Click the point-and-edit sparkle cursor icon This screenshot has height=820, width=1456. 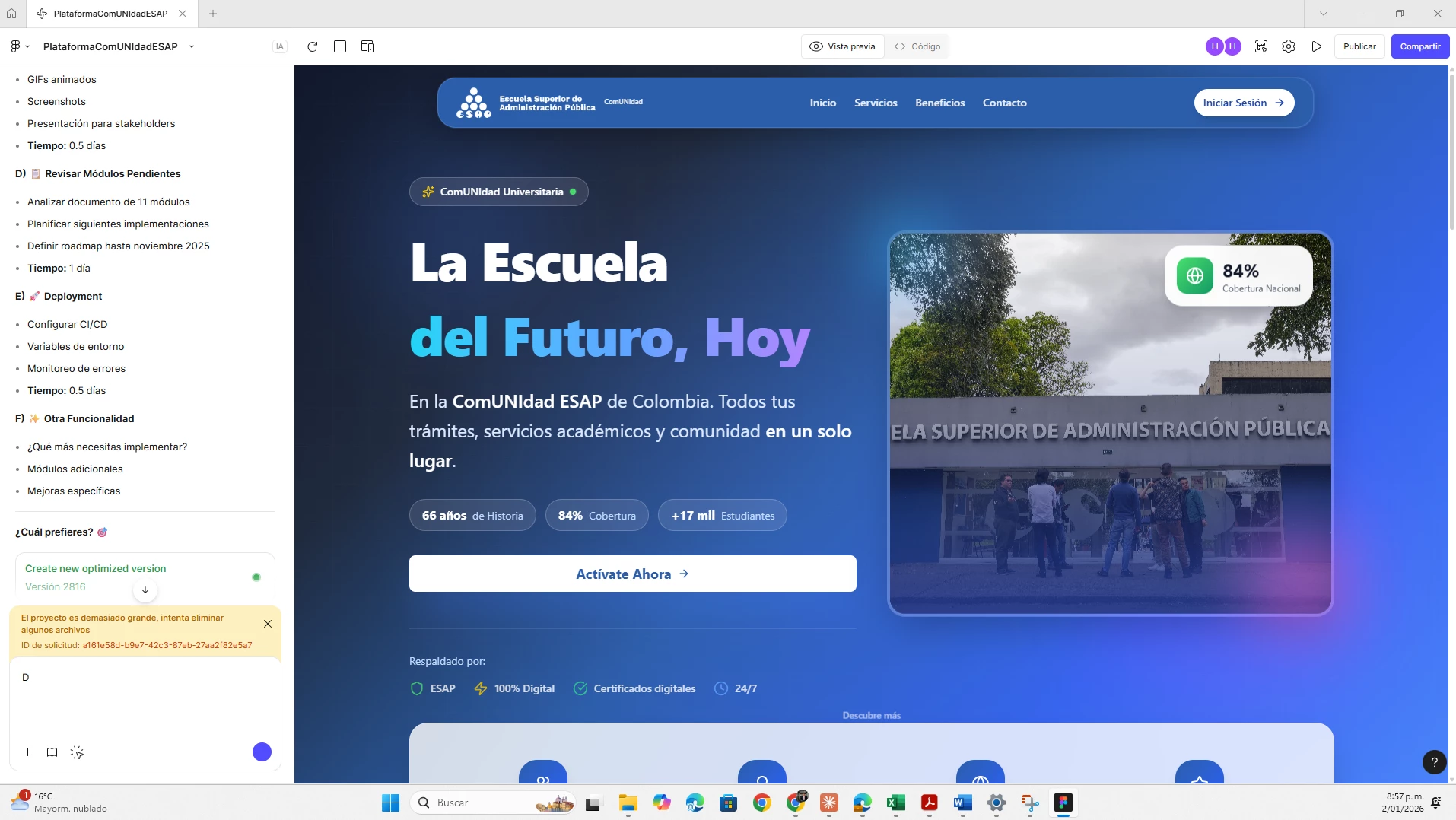[x=77, y=752]
